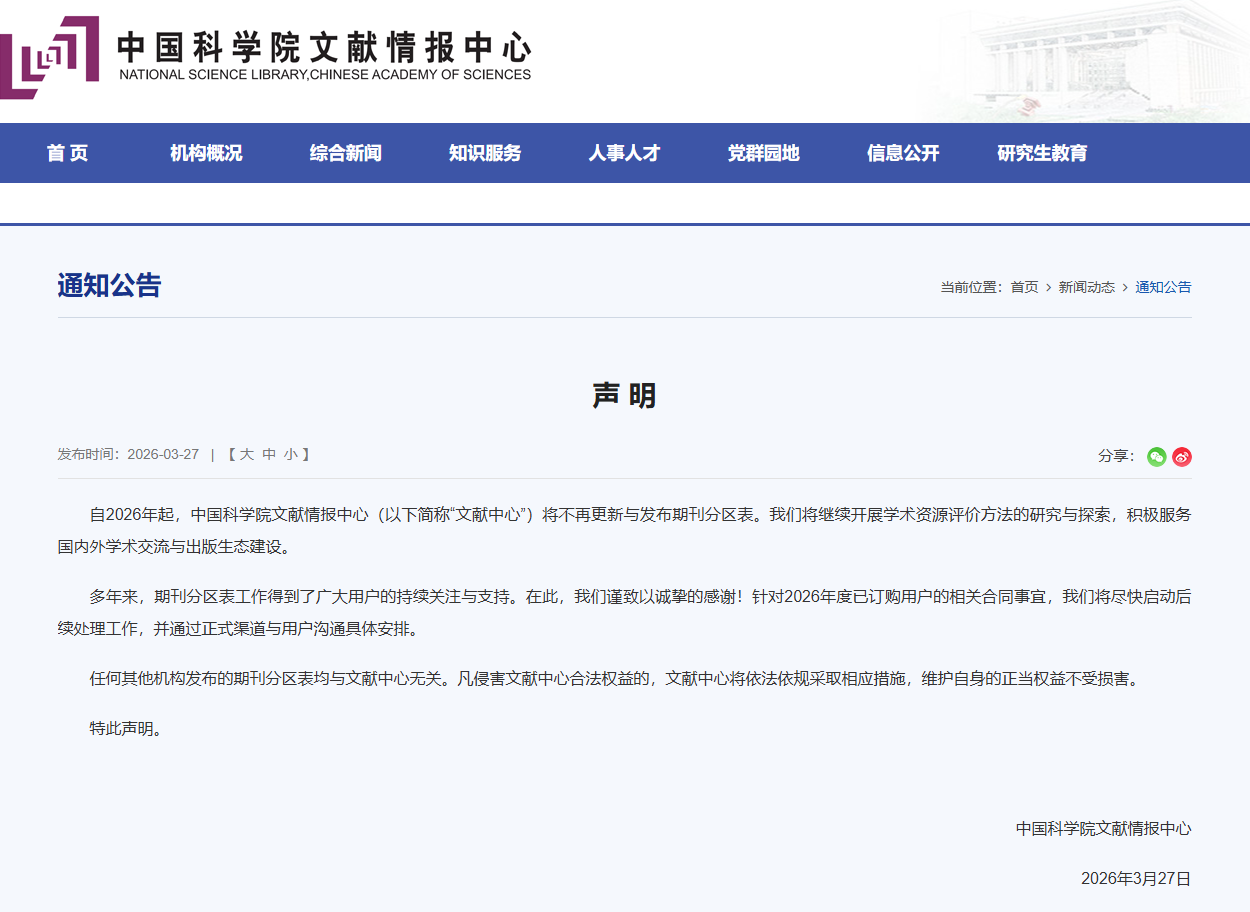The image size is (1250, 912).
Task: Set font size to large (大)
Action: 247,455
